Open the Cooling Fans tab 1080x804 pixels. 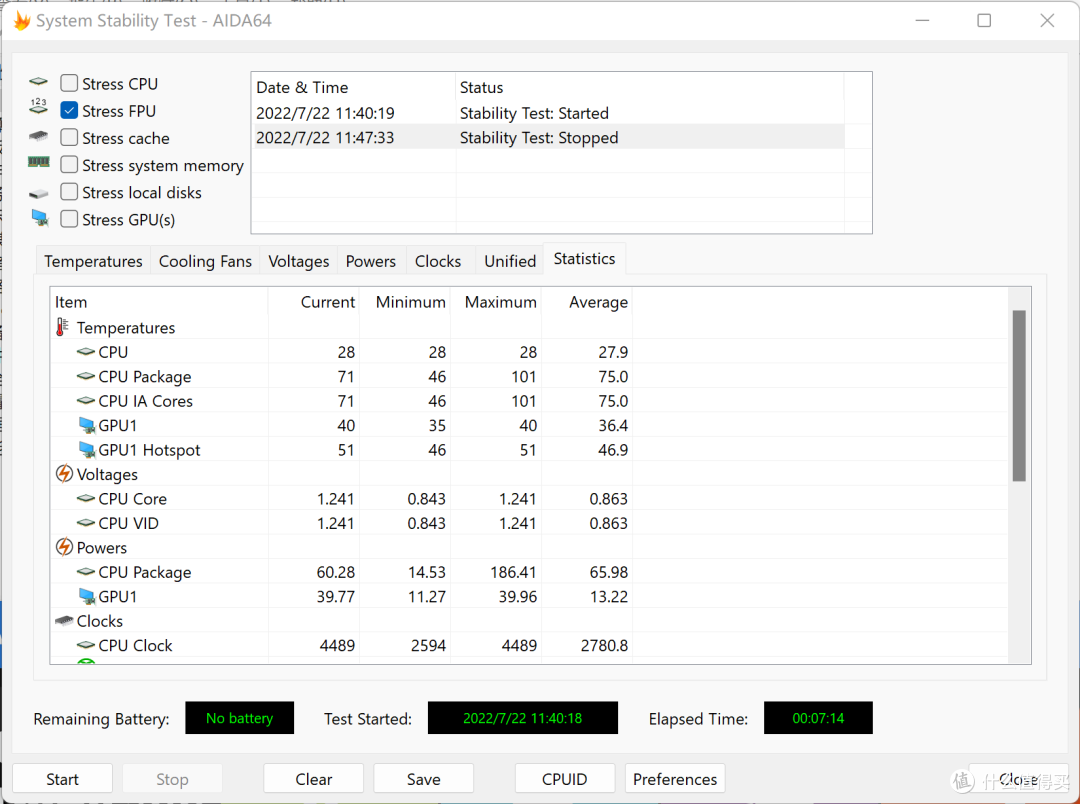coord(205,261)
